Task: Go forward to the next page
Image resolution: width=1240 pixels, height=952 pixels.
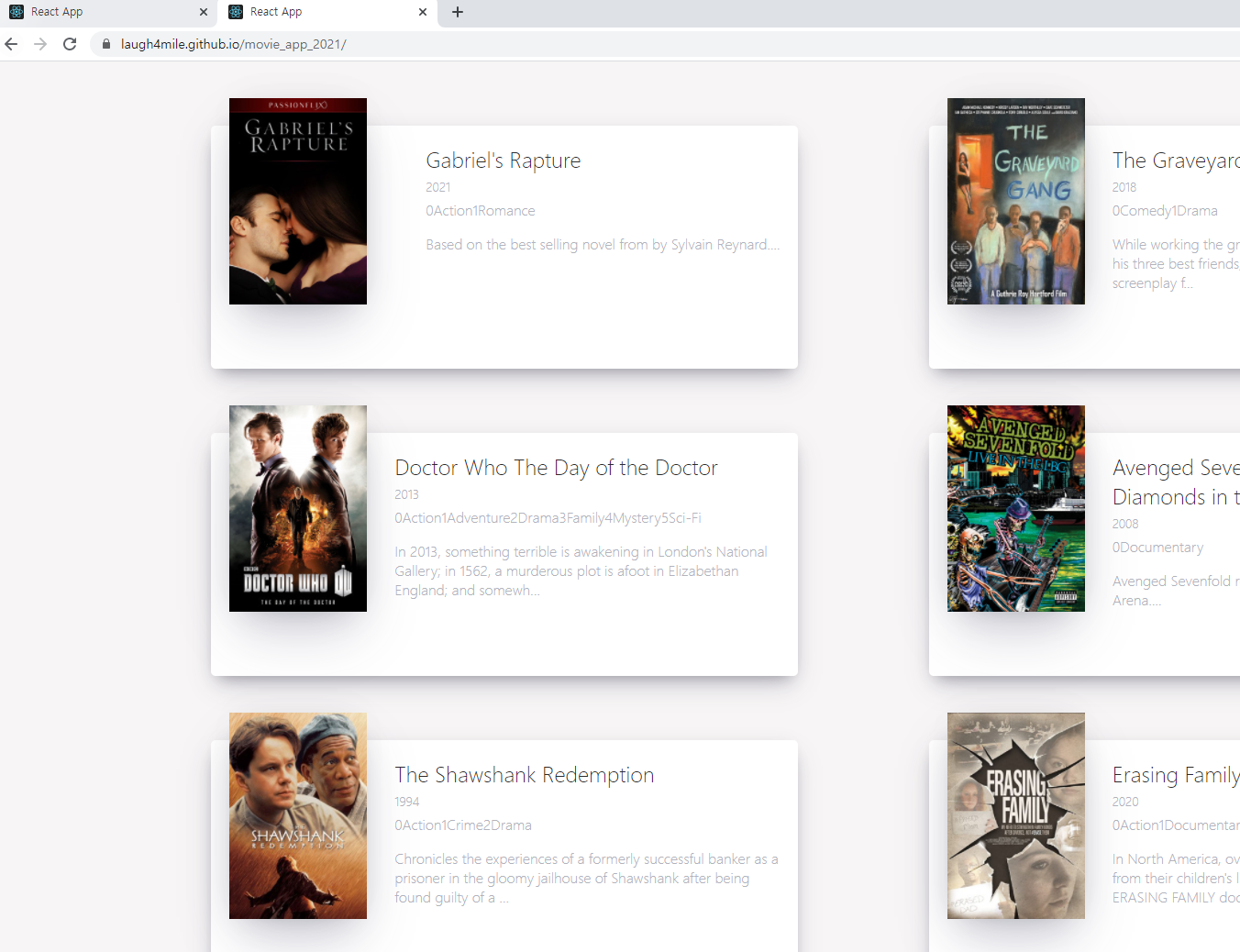Action: 40,44
